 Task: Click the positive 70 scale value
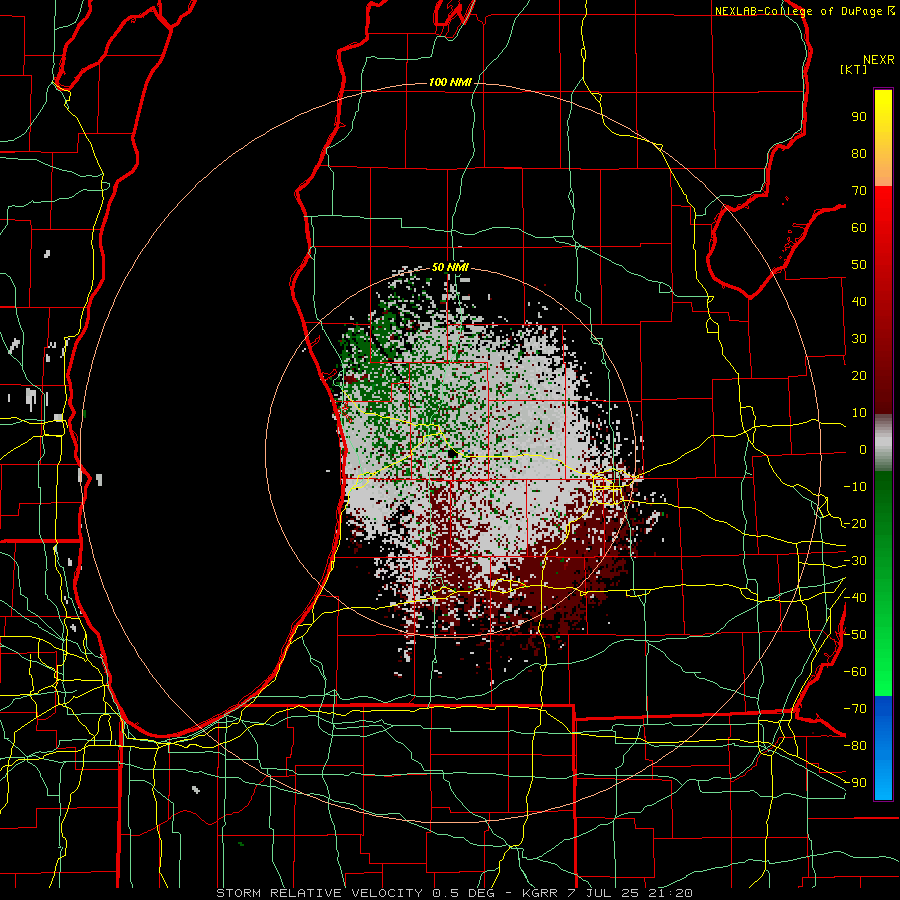tap(859, 191)
